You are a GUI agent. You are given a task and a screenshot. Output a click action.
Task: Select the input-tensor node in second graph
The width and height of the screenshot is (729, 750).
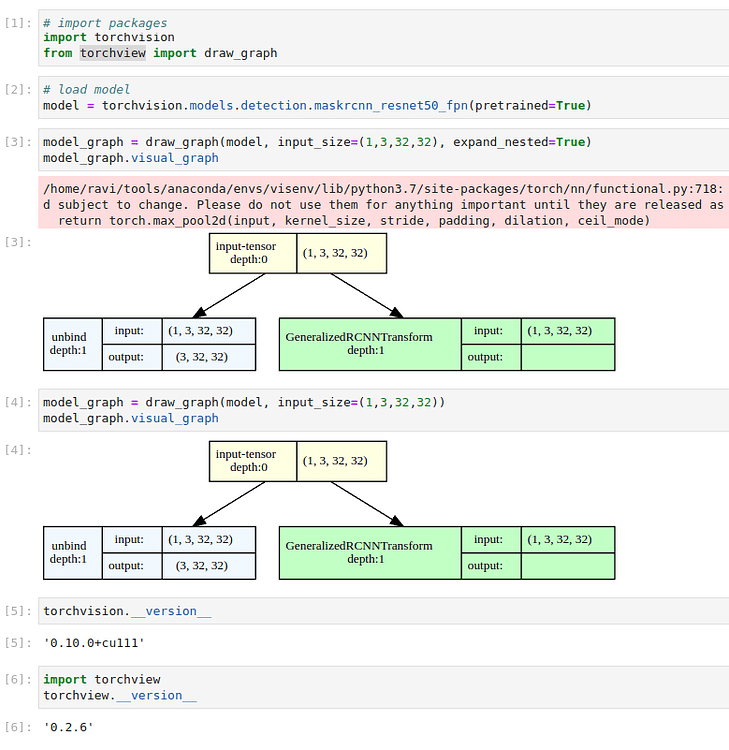[x=246, y=461]
